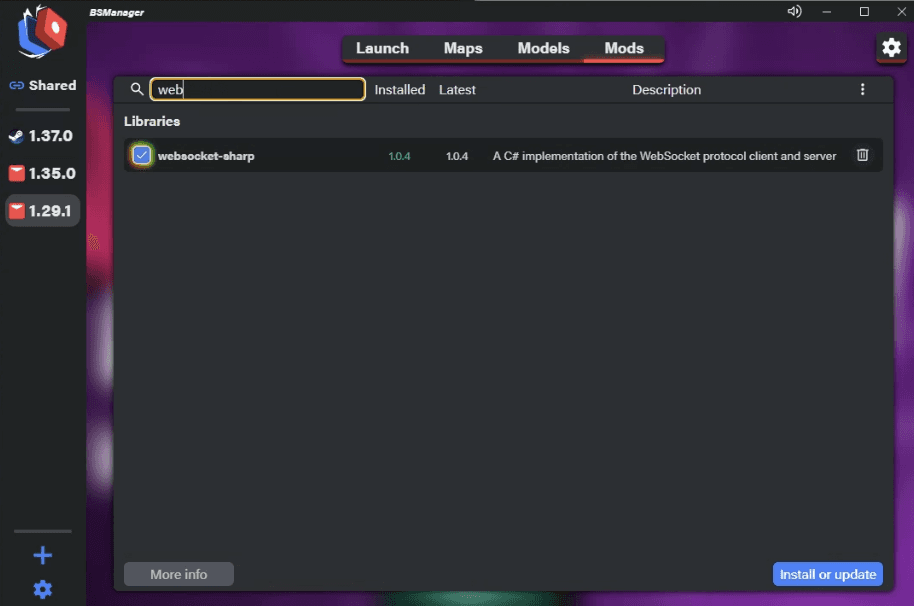This screenshot has height=606, width=914.
Task: Select Steam version 1.37.0
Action: [x=42, y=136]
